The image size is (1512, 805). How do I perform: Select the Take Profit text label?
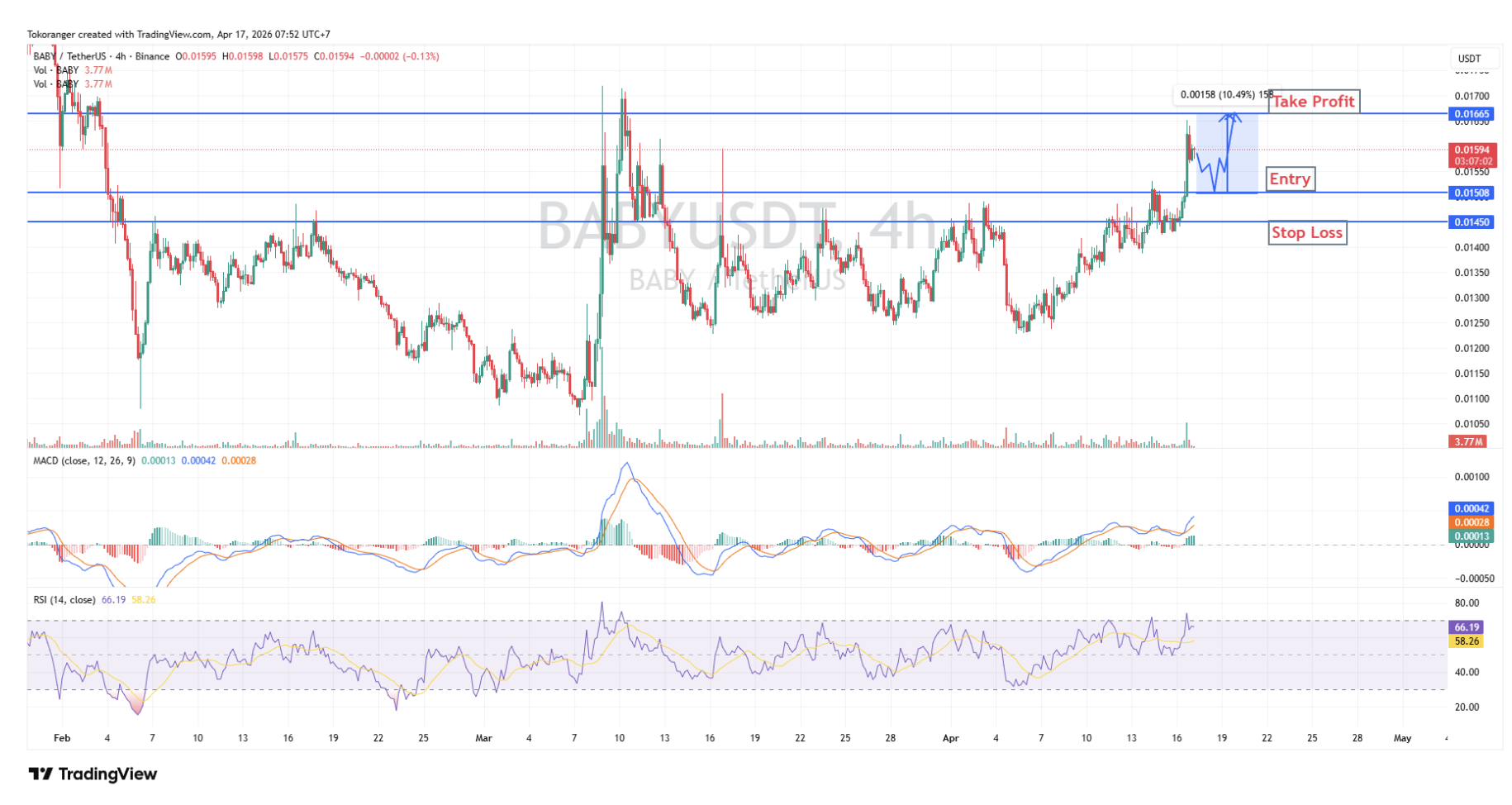click(x=1313, y=102)
